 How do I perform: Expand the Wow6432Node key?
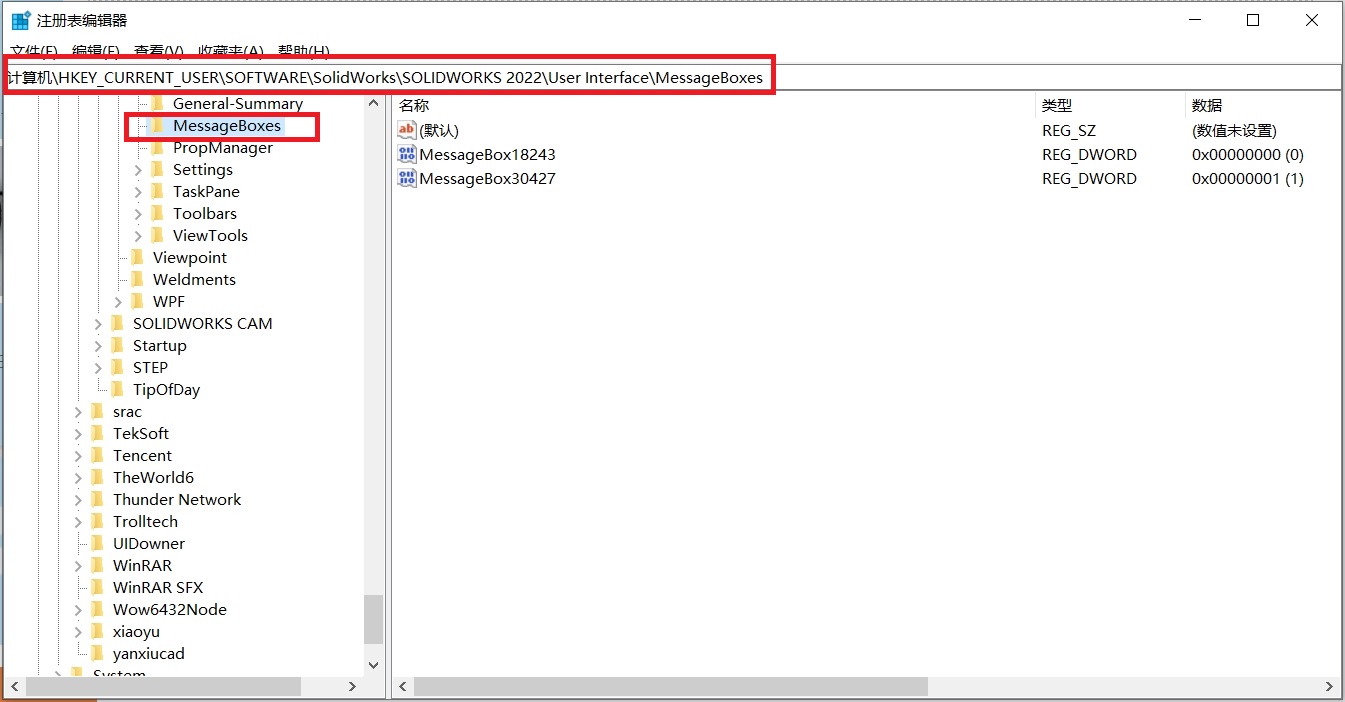[78, 610]
